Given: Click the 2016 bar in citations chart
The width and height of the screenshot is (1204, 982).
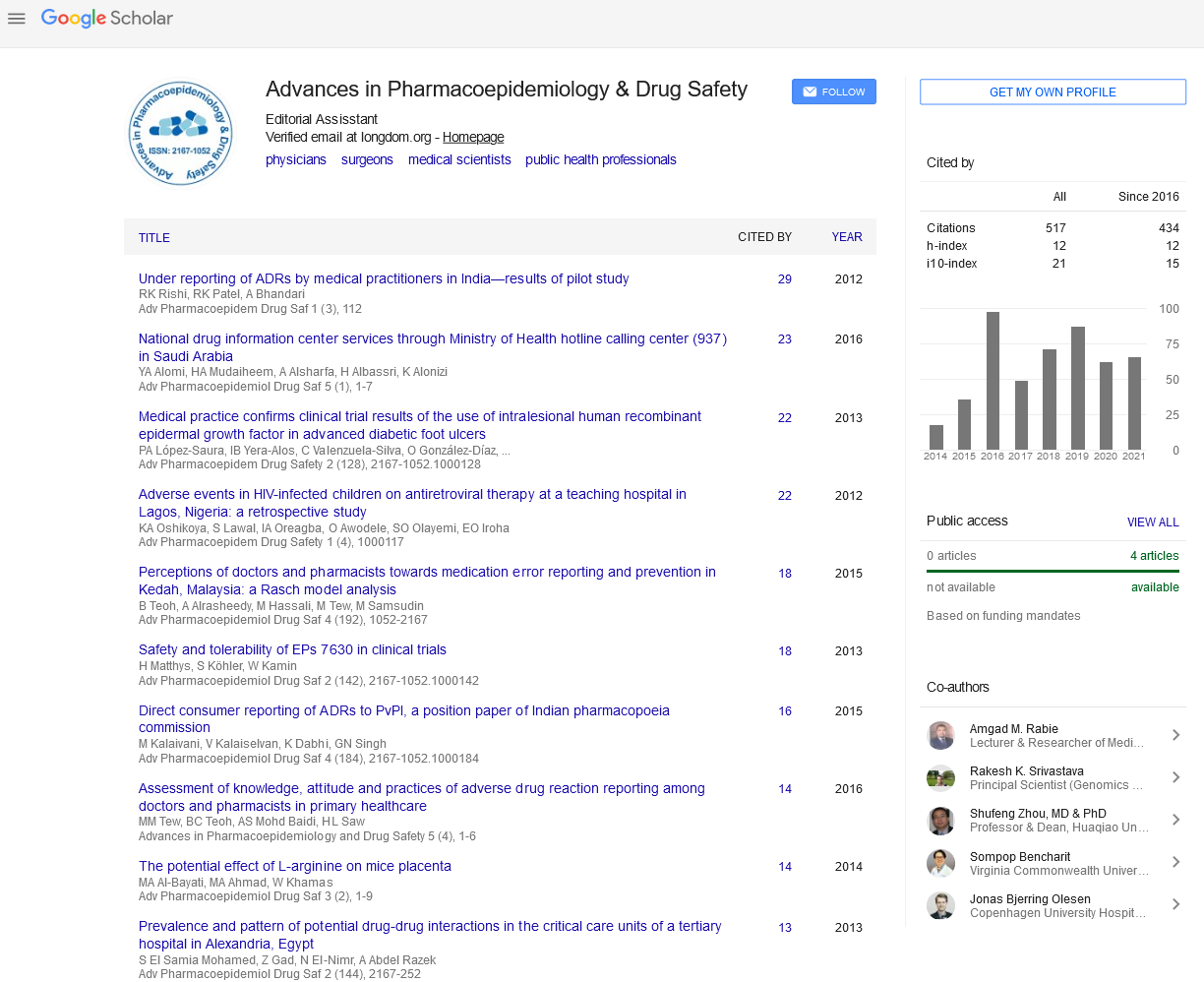Looking at the screenshot, I should tap(993, 381).
